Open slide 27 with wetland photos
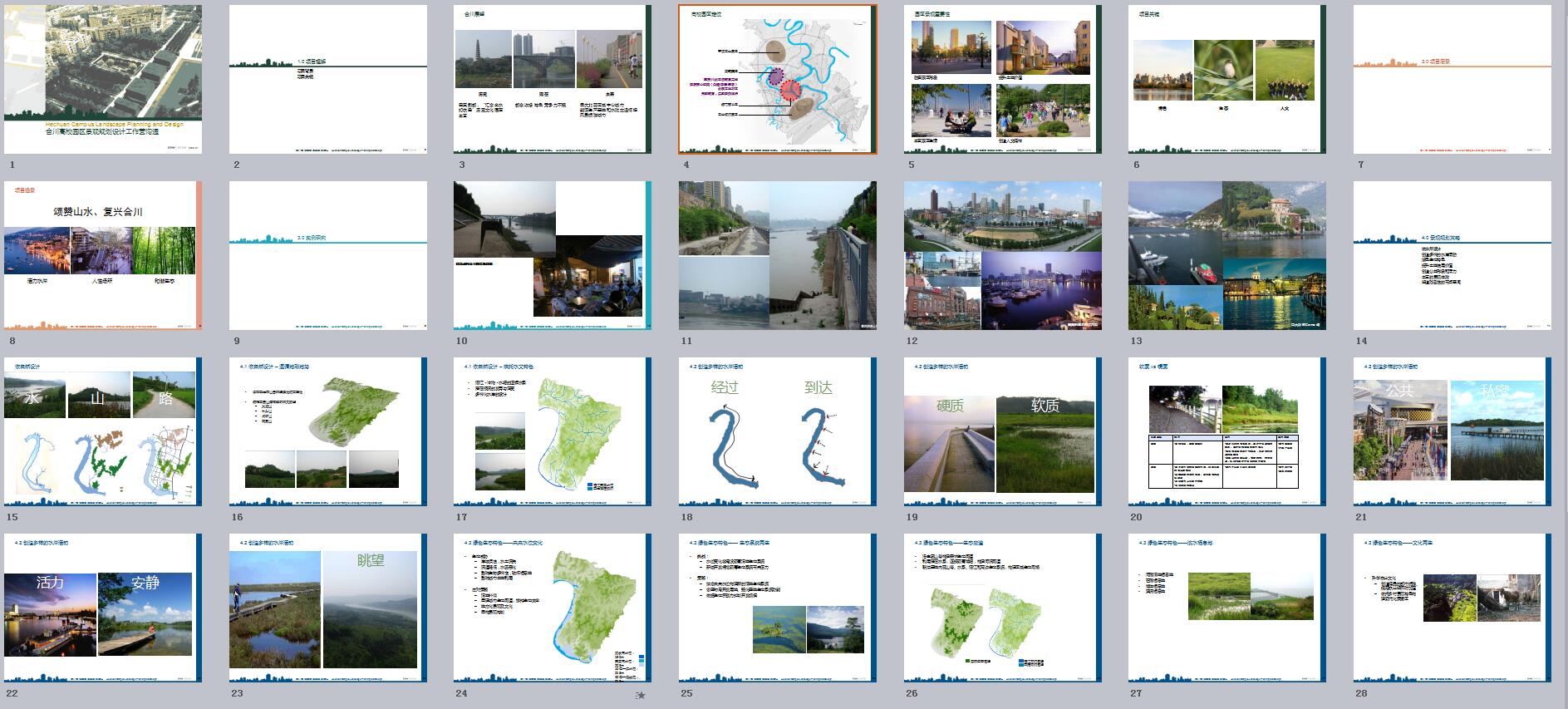 point(1227,608)
